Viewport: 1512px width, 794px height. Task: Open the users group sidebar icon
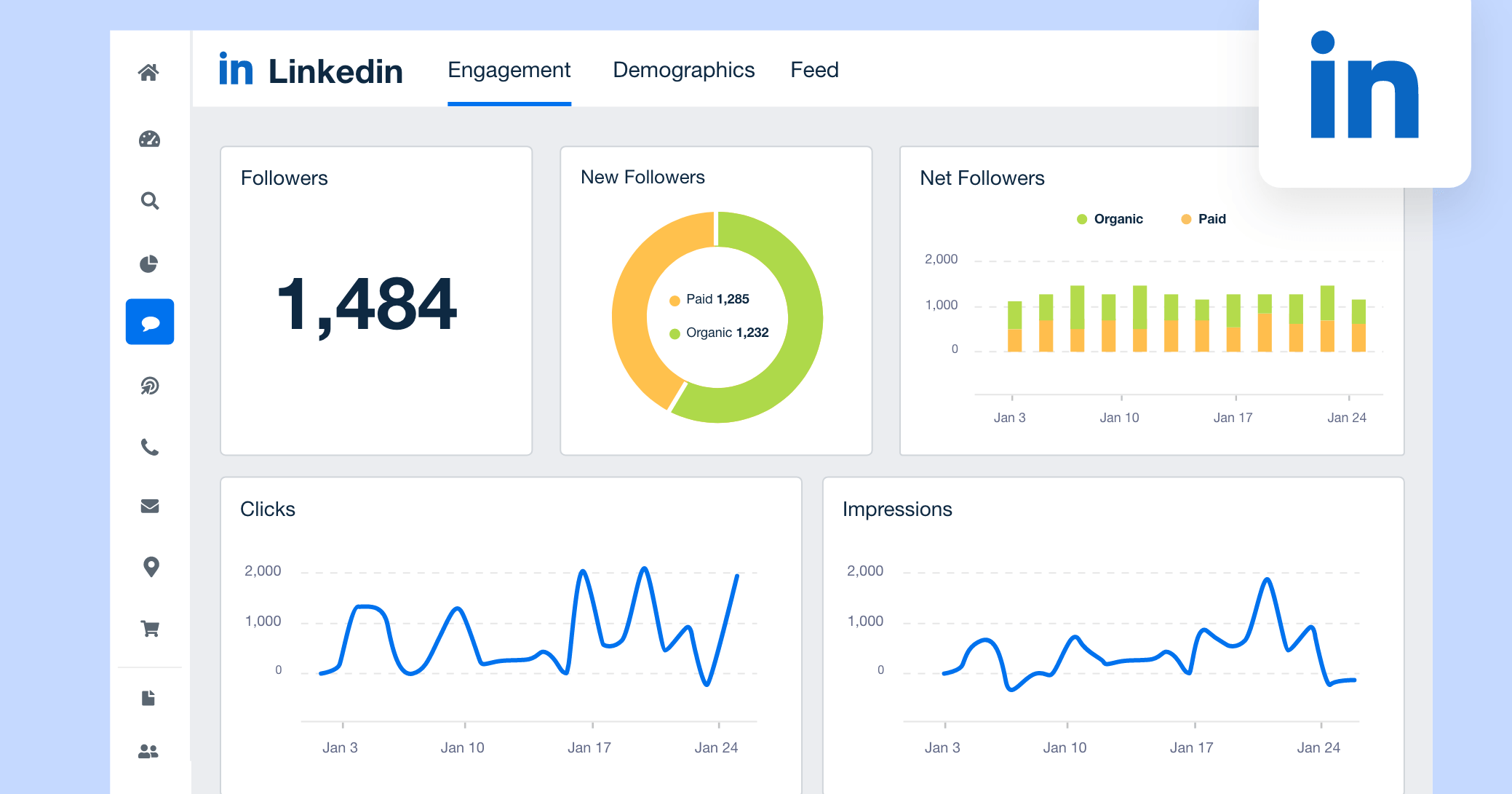tap(148, 752)
